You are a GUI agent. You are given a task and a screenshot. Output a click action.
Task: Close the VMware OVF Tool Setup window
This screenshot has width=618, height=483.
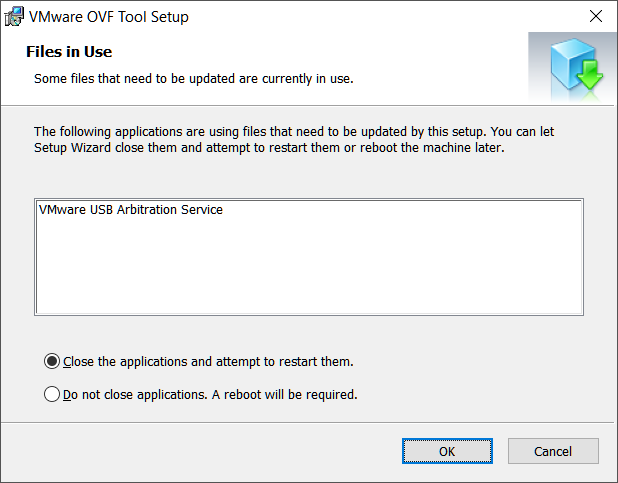click(596, 17)
